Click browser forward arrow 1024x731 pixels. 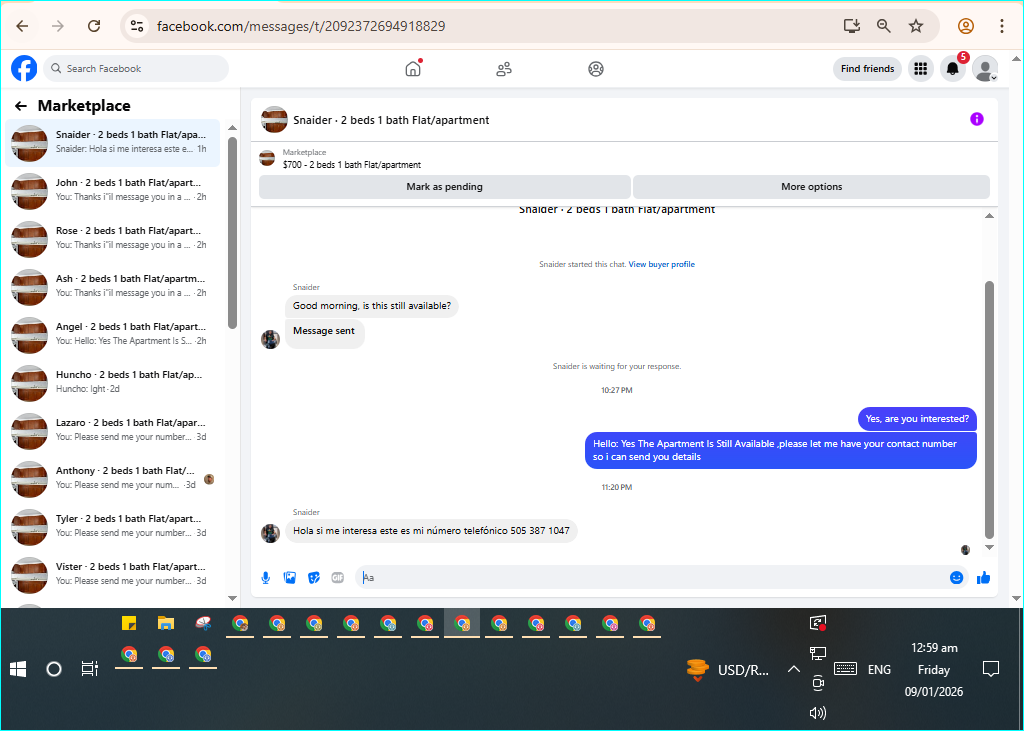point(58,26)
